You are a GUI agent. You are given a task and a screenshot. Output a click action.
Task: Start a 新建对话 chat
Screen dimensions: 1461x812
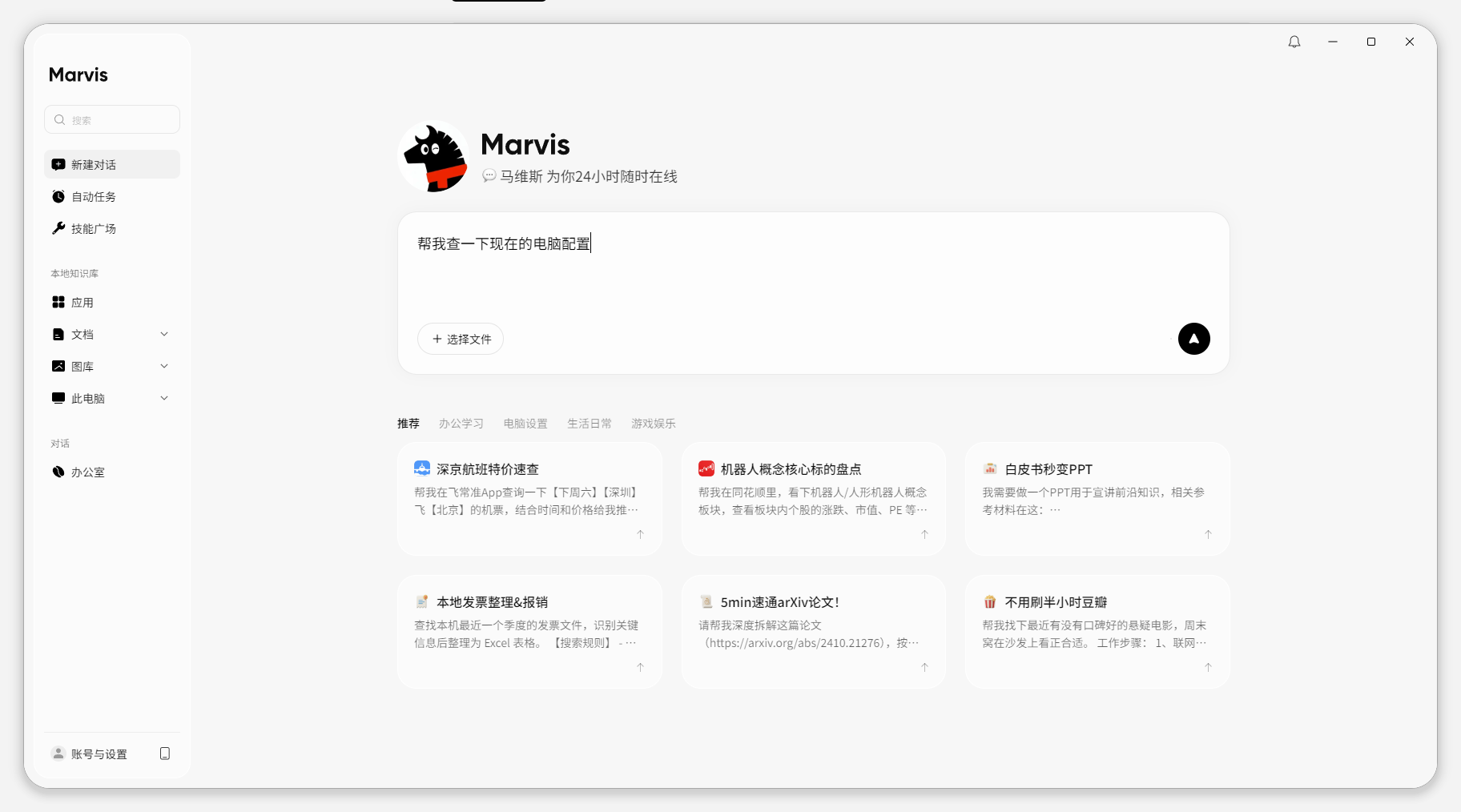click(x=112, y=164)
